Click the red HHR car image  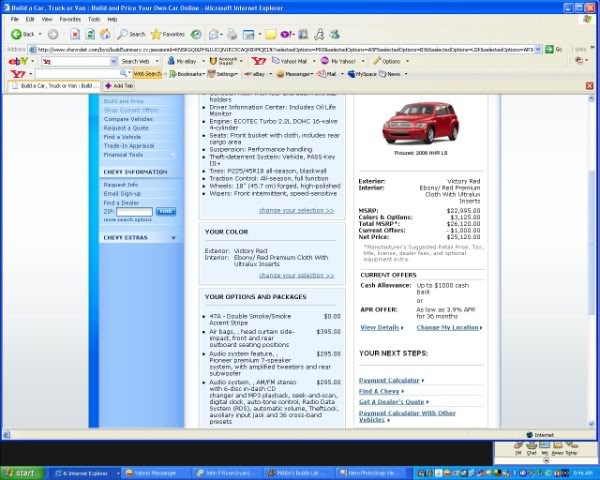421,123
